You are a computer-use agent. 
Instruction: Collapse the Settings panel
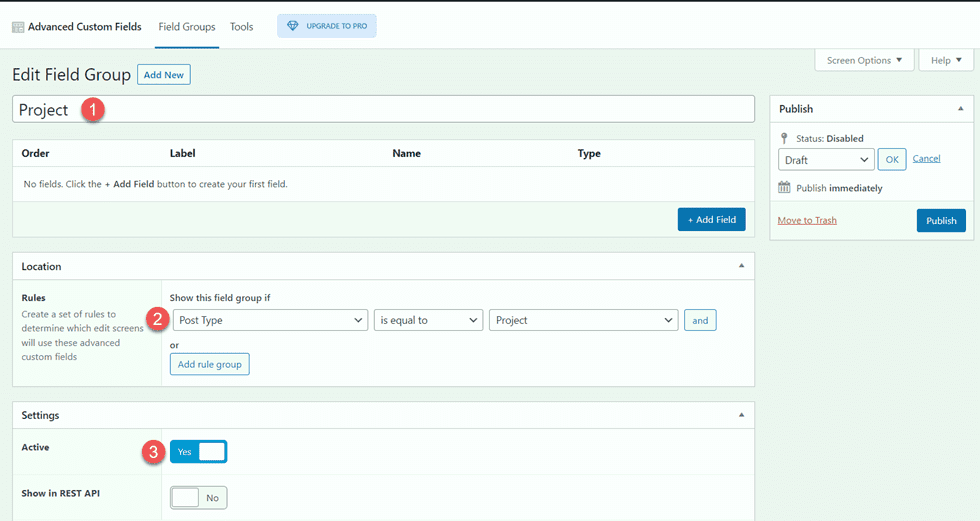click(741, 415)
